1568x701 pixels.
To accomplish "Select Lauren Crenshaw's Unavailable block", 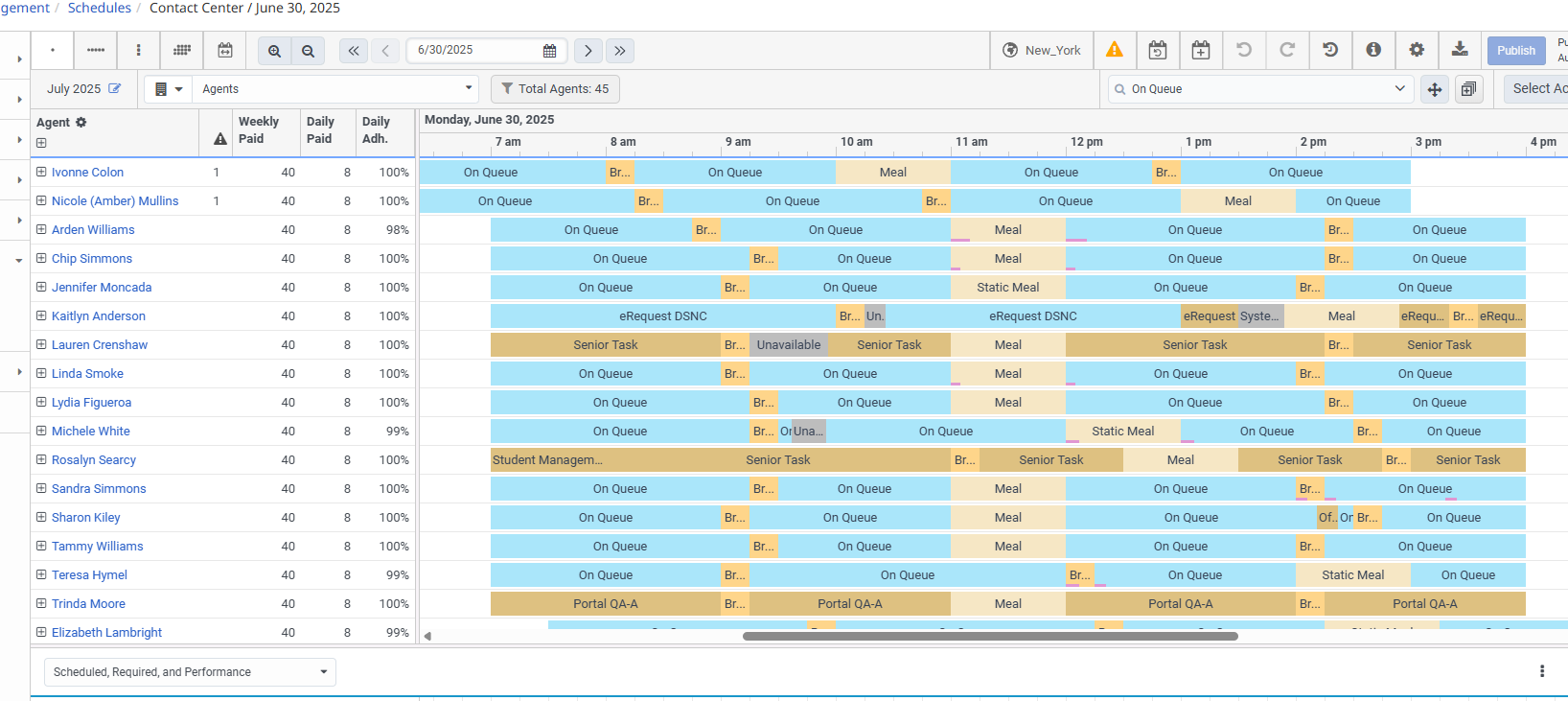I will tap(789, 345).
